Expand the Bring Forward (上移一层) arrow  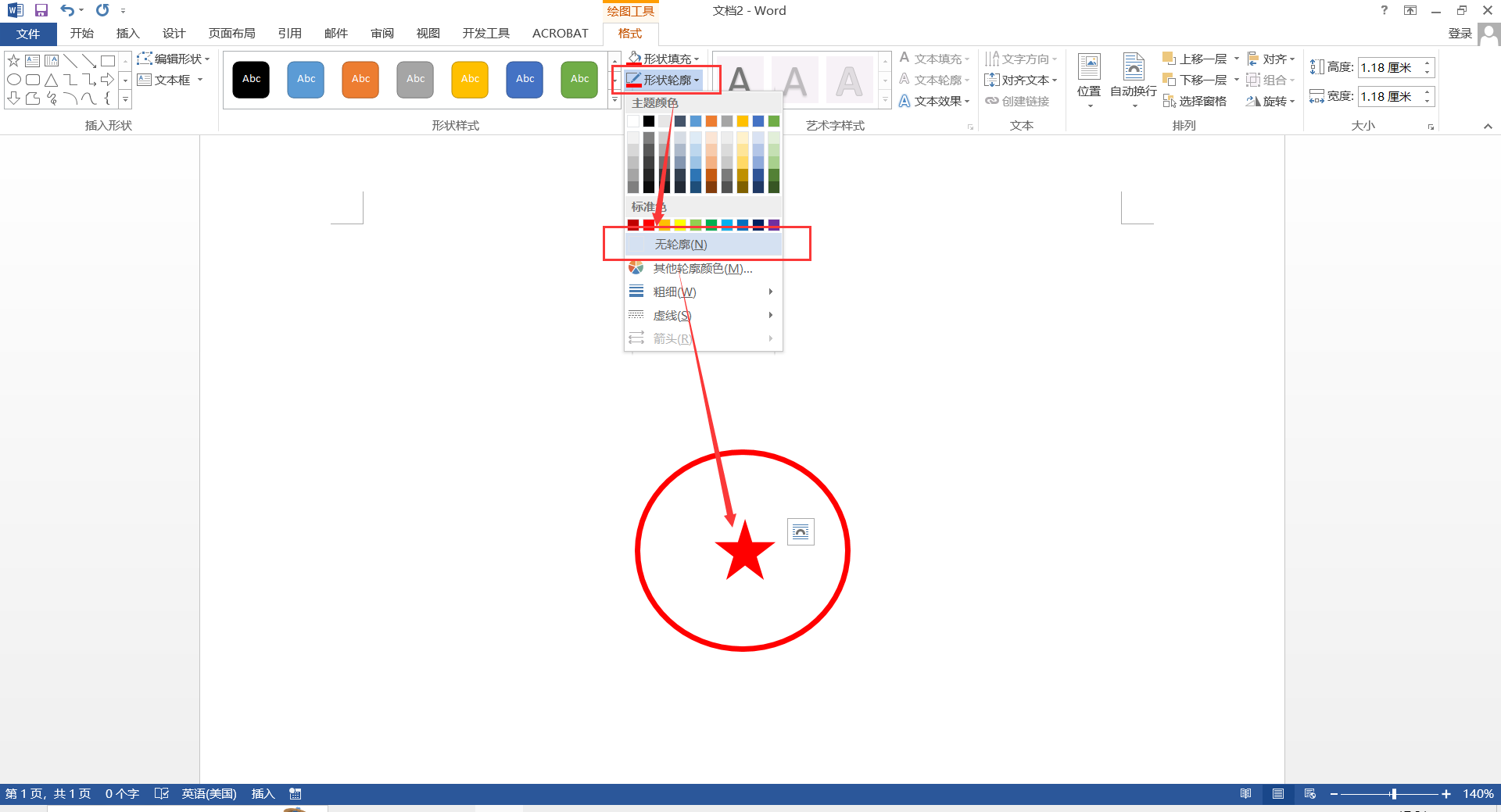[x=1237, y=59]
